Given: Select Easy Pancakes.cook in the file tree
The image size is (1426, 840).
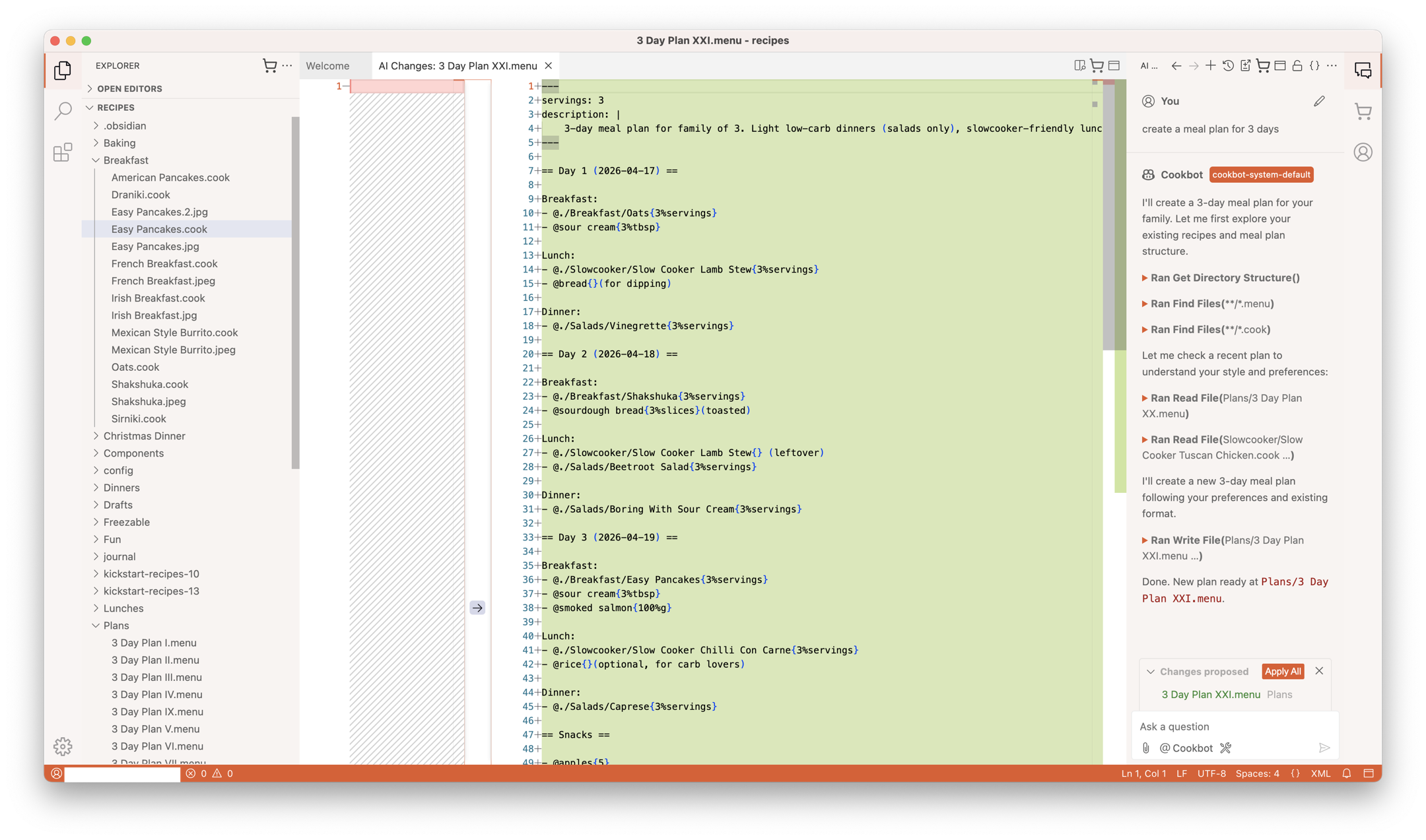Looking at the screenshot, I should 159,229.
